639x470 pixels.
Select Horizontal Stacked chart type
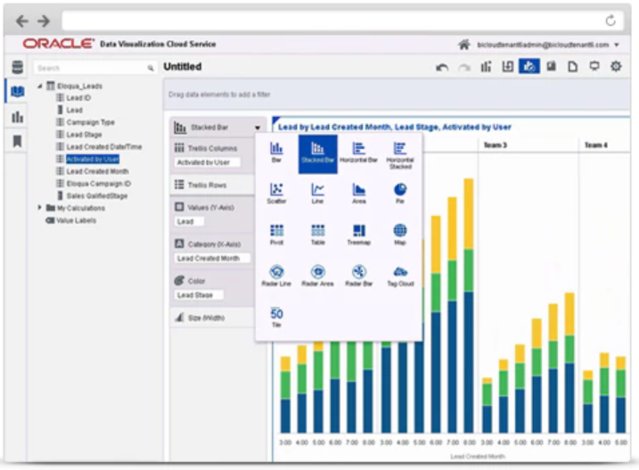tap(400, 156)
